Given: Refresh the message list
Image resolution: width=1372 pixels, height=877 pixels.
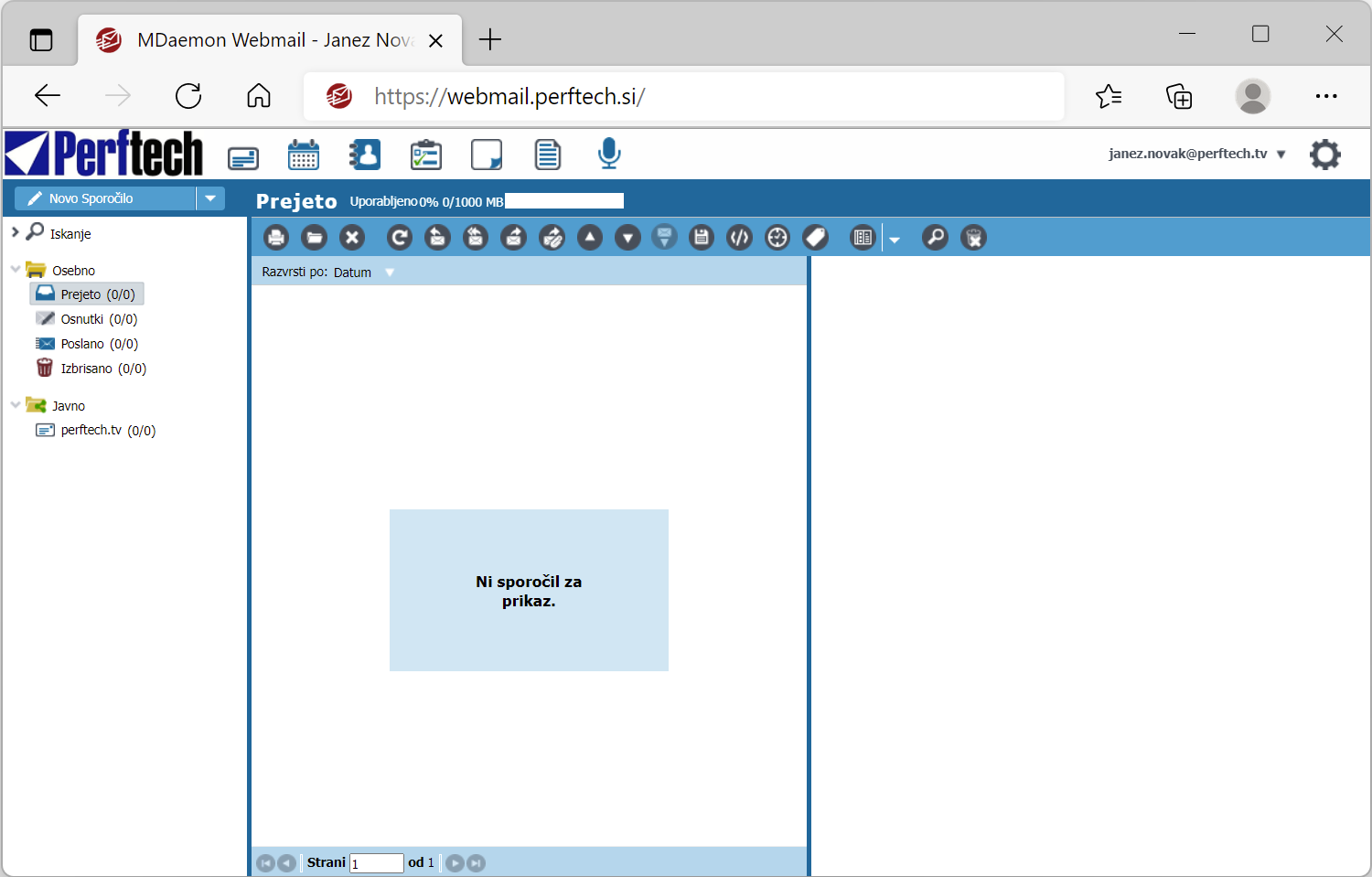Looking at the screenshot, I should pos(400,238).
